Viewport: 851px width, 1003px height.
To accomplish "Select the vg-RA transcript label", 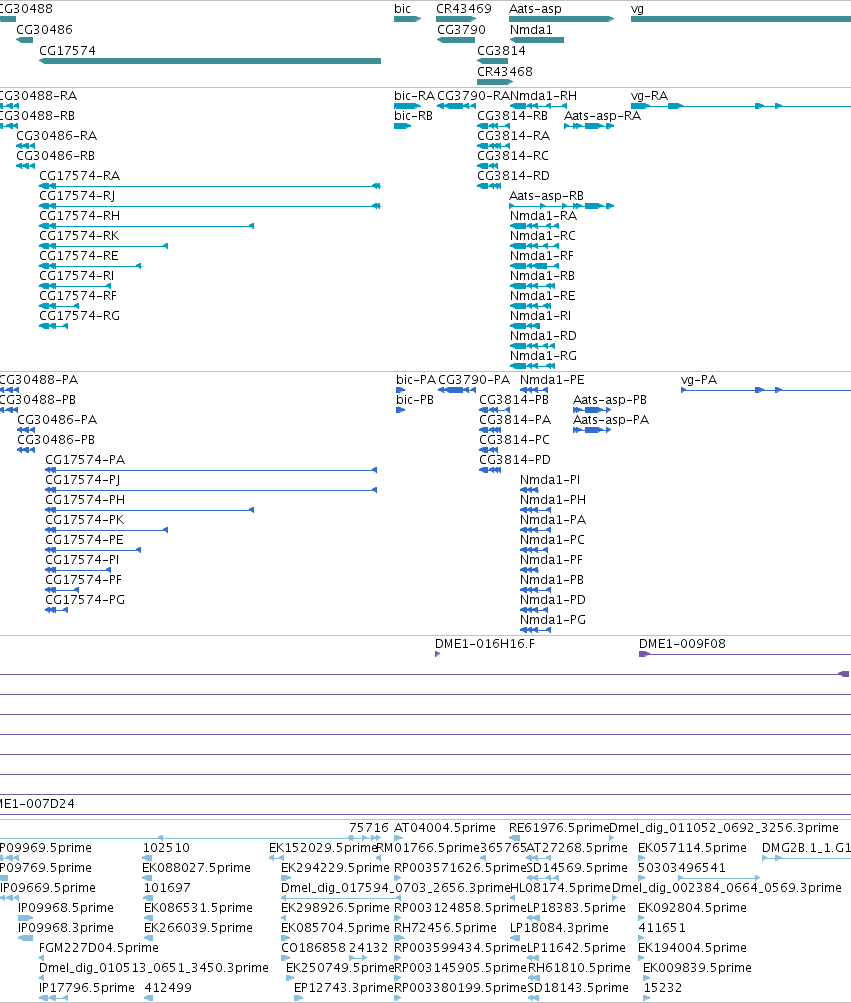I will [649, 96].
